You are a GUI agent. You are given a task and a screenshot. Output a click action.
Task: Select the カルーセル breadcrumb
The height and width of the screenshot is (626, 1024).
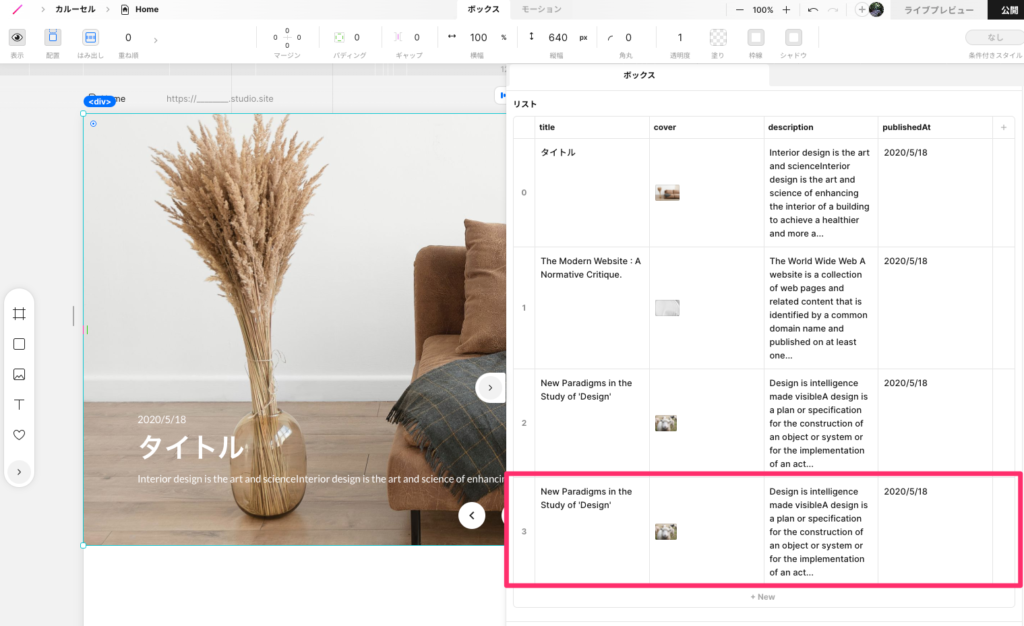point(75,9)
